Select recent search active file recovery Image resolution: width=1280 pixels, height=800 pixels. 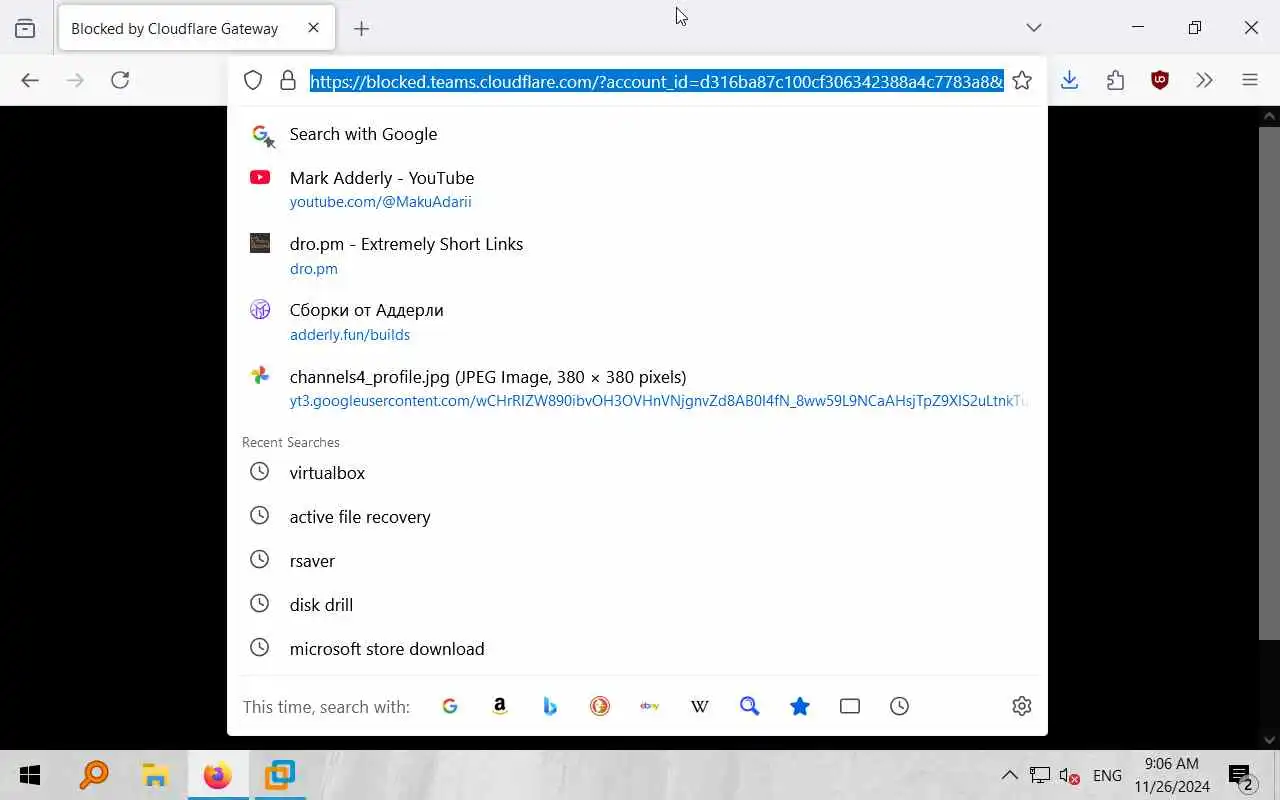pyautogui.click(x=637, y=516)
